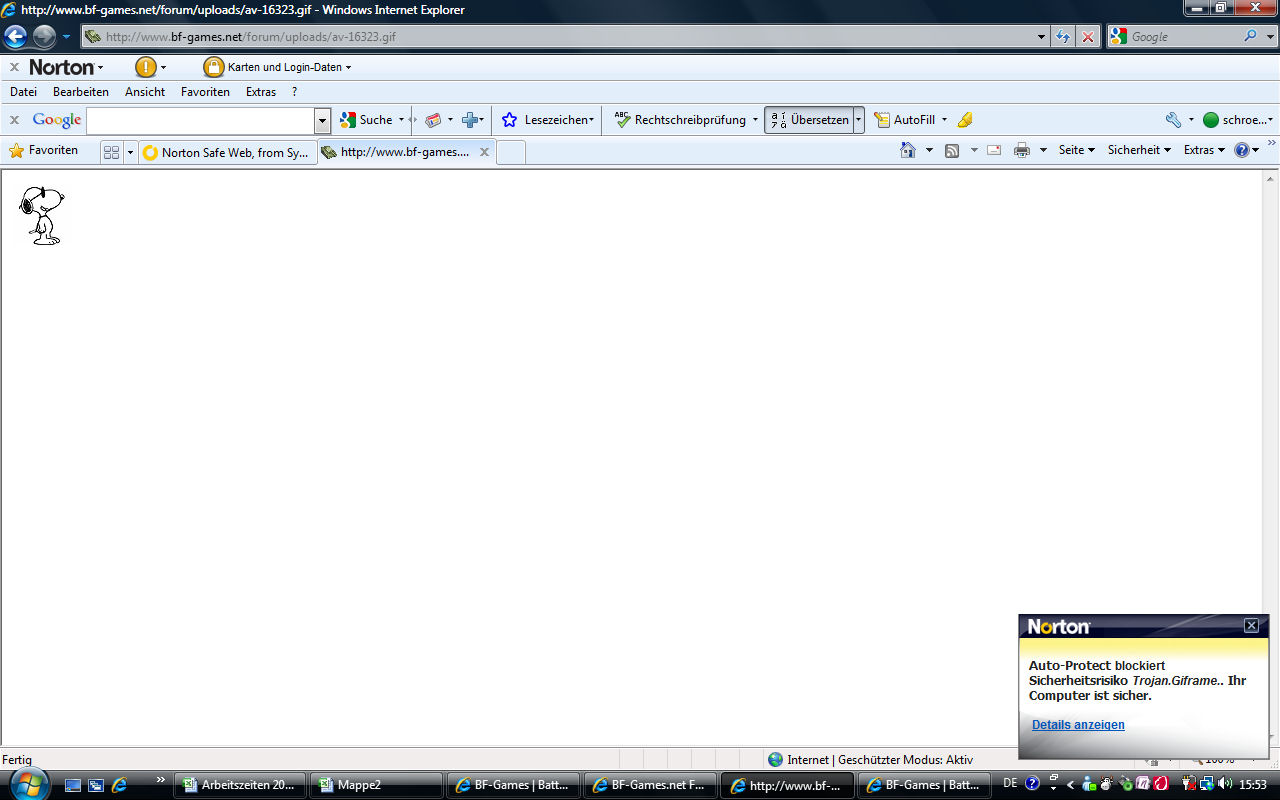Open the Datei menu
1280x800 pixels.
pos(23,92)
